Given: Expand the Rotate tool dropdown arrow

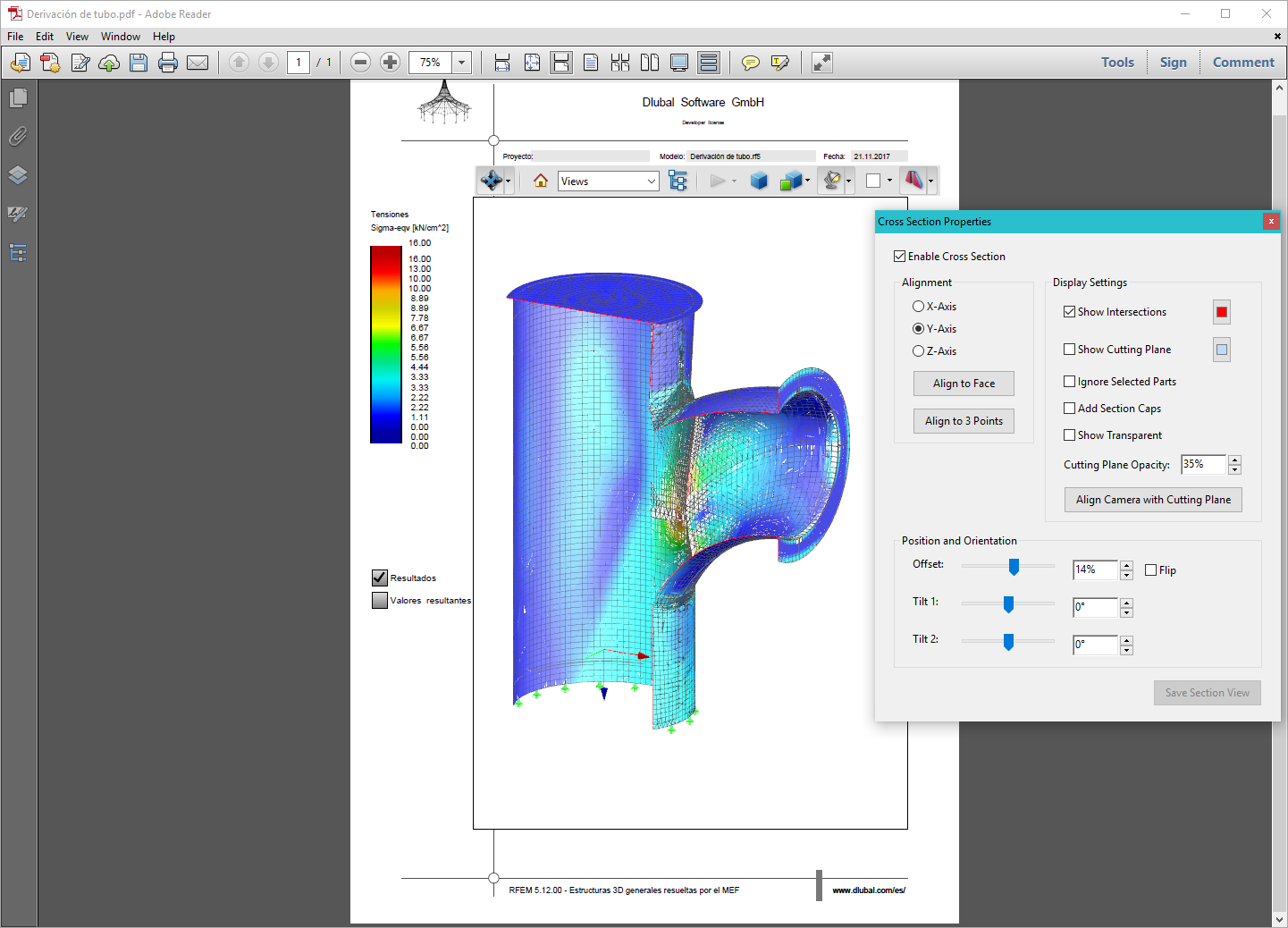Looking at the screenshot, I should tap(508, 181).
